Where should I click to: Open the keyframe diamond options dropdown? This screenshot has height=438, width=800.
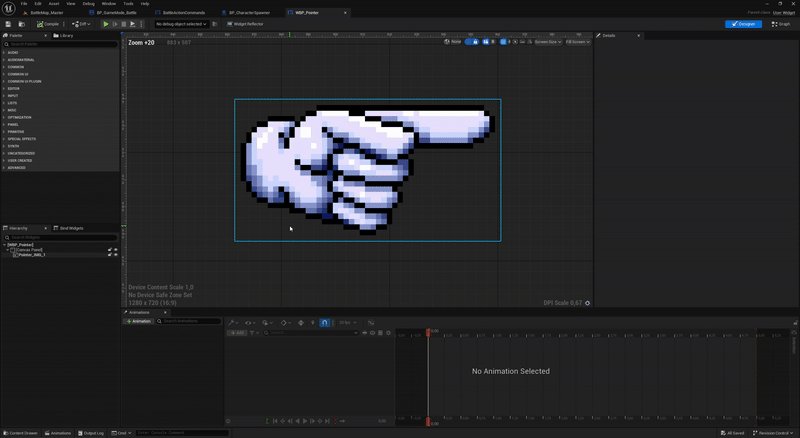point(285,323)
